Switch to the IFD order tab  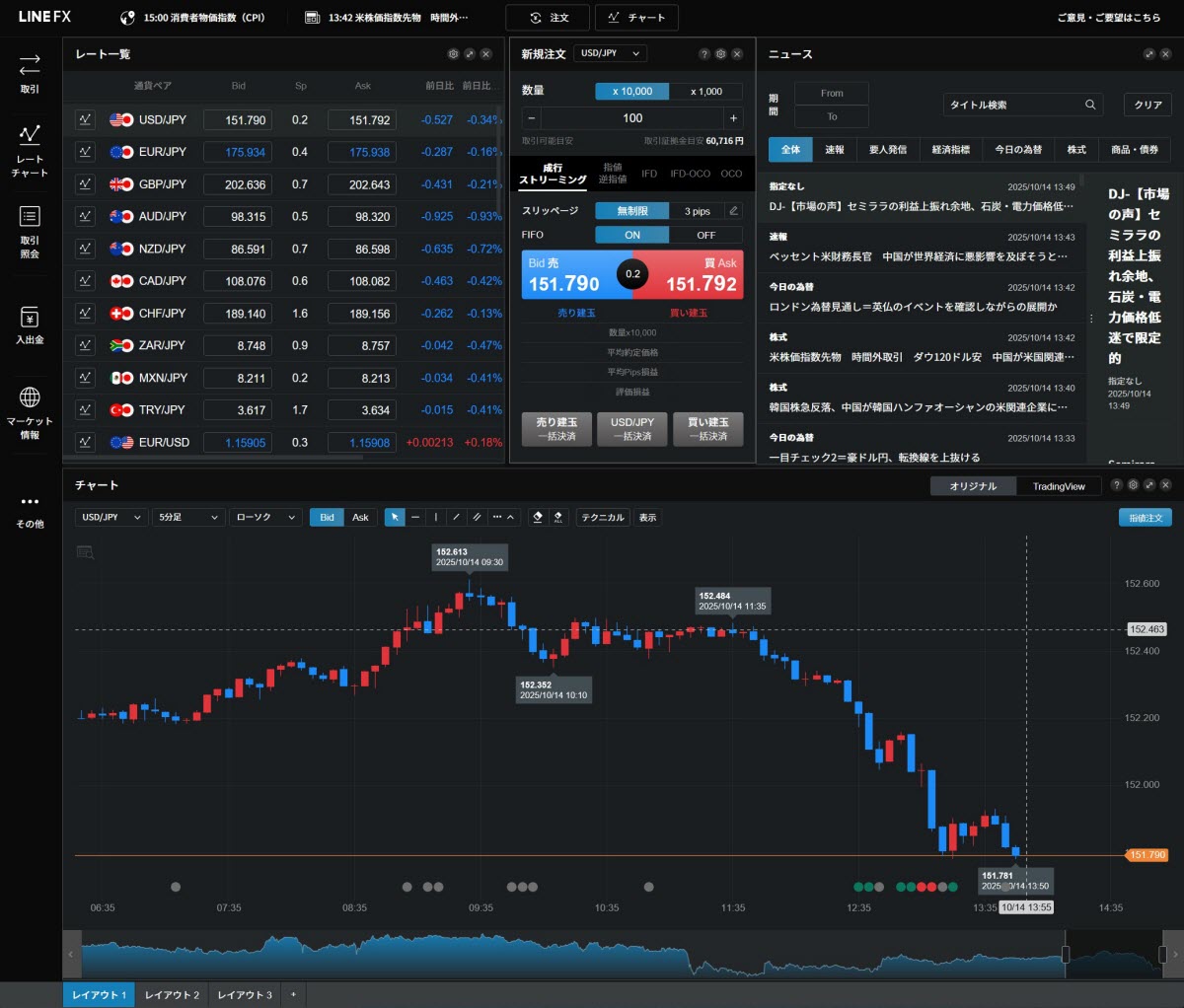[649, 174]
